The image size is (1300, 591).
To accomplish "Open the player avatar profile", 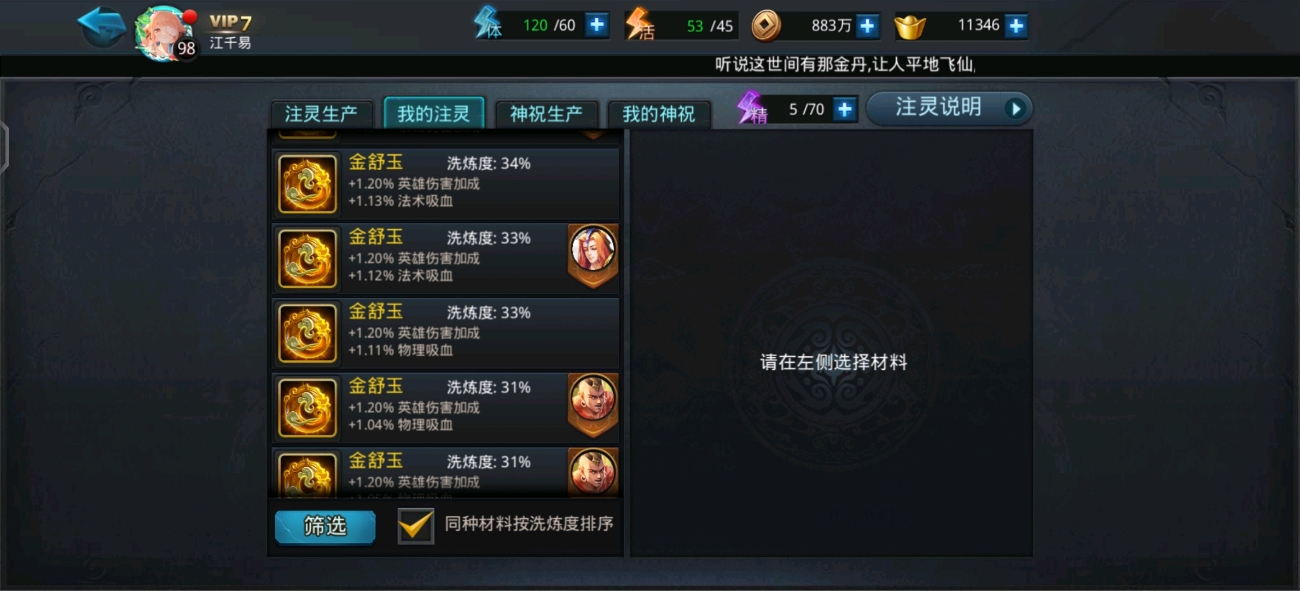I will tap(164, 33).
